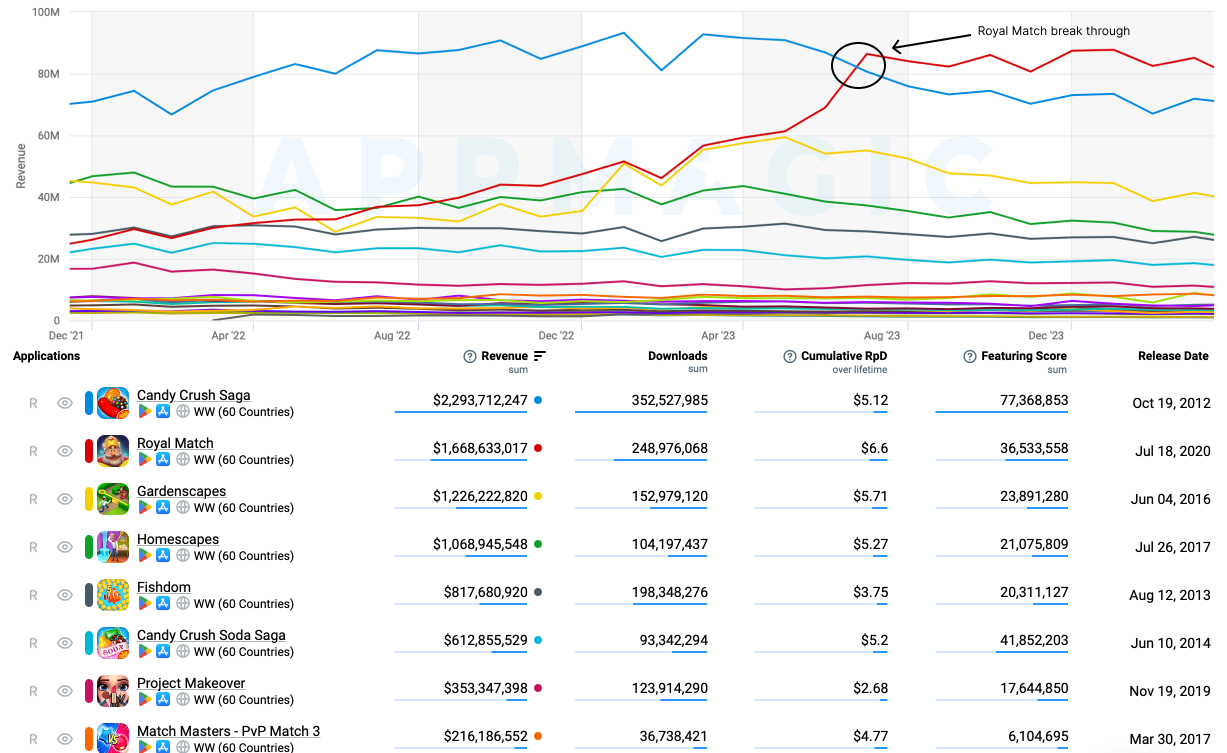The height and width of the screenshot is (753, 1227).
Task: Click the Candy Crush Saga app icon
Action: pyautogui.click(x=113, y=403)
